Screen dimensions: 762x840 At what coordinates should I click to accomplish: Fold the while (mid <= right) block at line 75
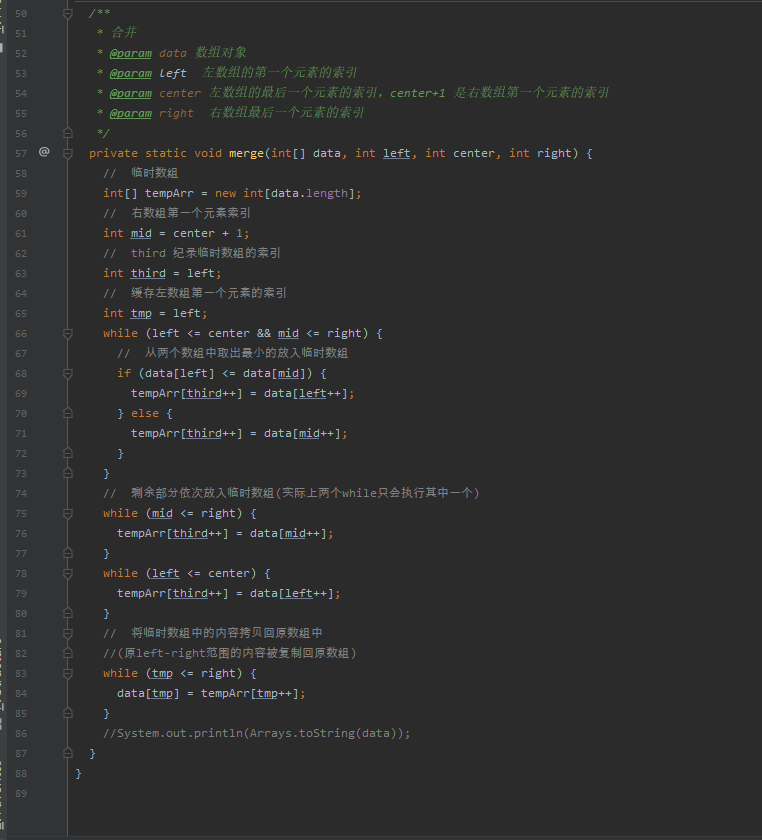point(68,514)
